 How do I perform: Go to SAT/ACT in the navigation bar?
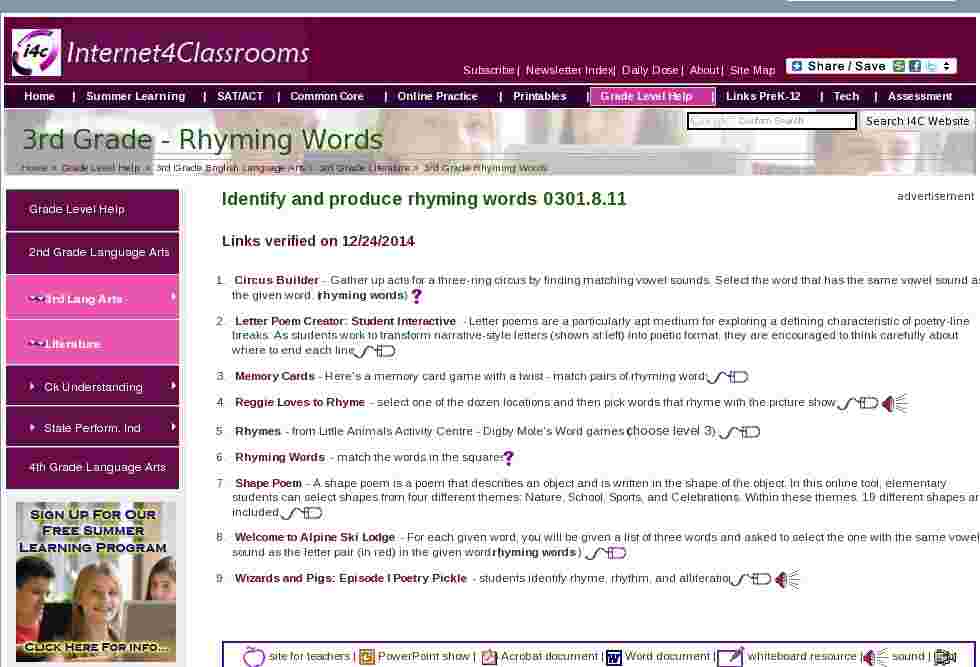coord(240,96)
